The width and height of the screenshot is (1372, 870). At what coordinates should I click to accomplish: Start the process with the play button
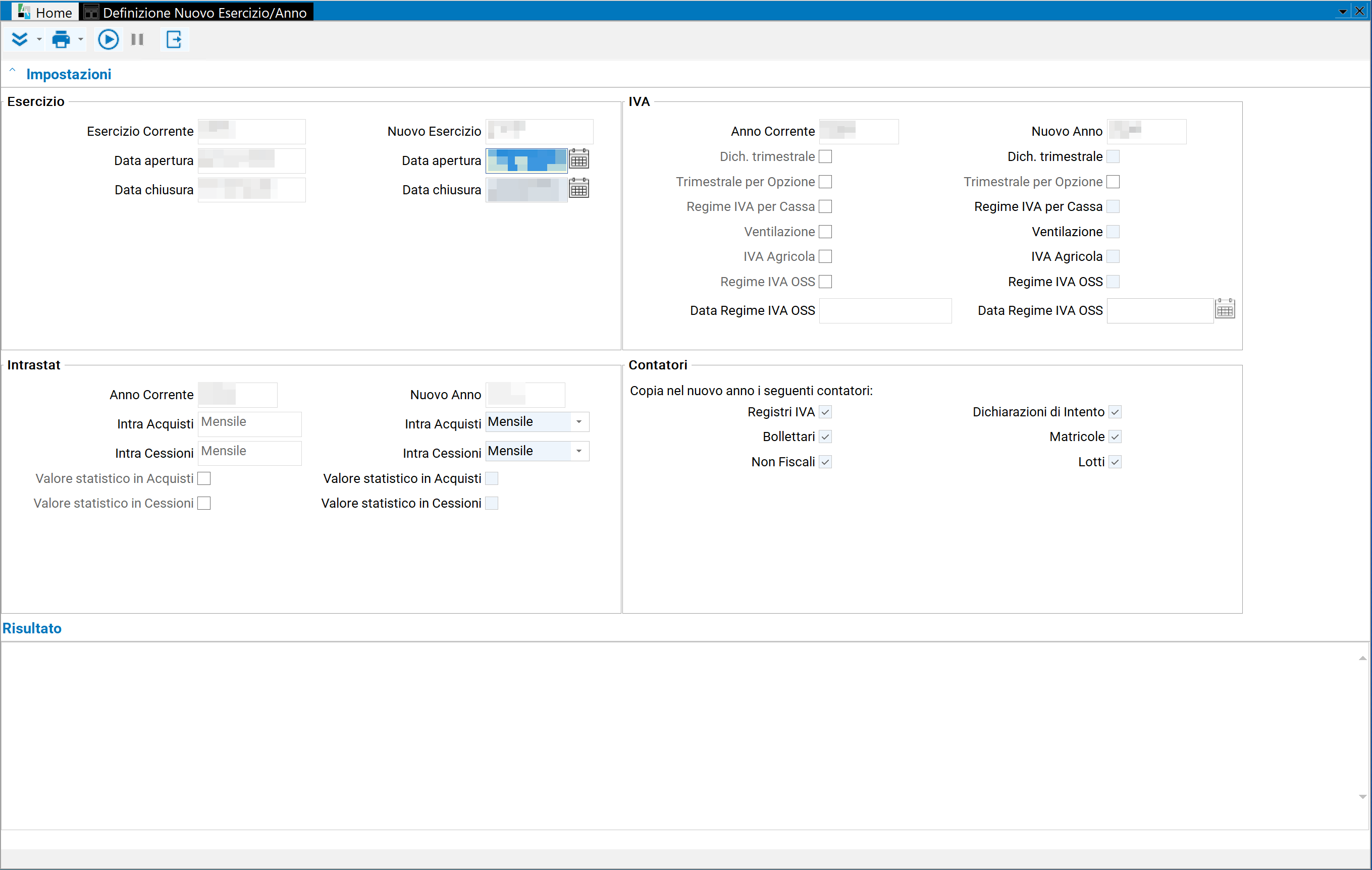[108, 39]
